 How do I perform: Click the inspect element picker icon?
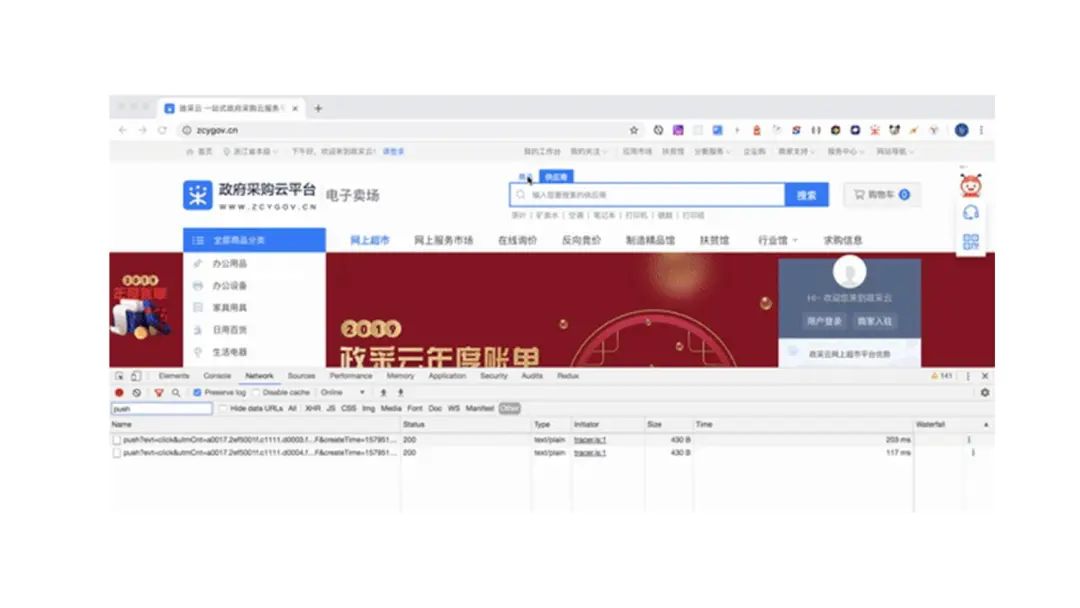coord(119,376)
